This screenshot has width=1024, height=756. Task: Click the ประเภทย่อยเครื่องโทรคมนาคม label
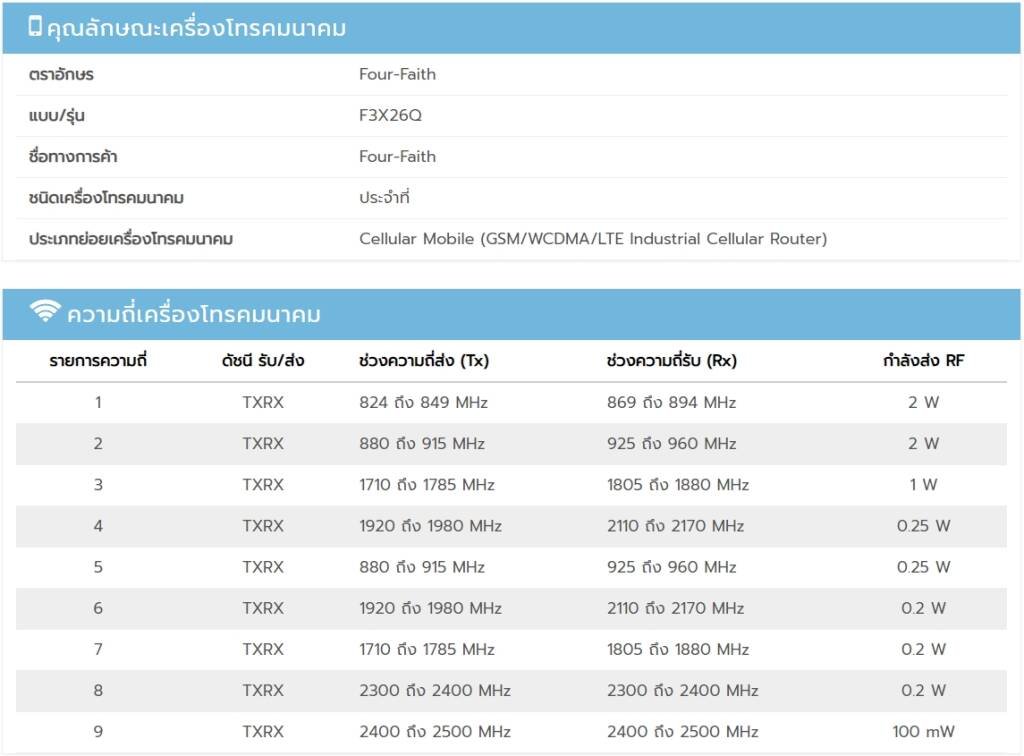131,239
